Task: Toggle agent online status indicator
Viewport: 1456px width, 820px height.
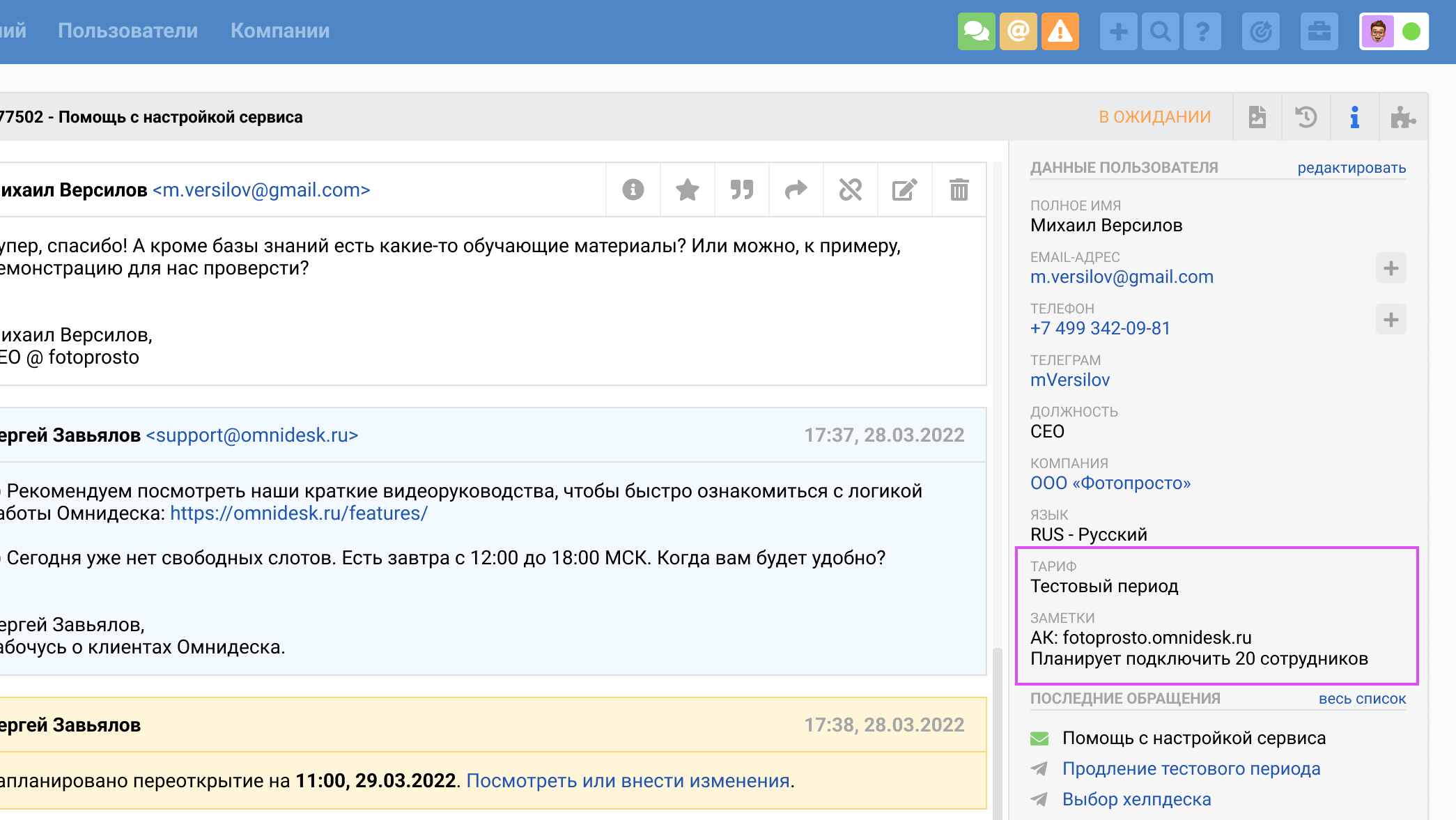Action: [x=1411, y=31]
